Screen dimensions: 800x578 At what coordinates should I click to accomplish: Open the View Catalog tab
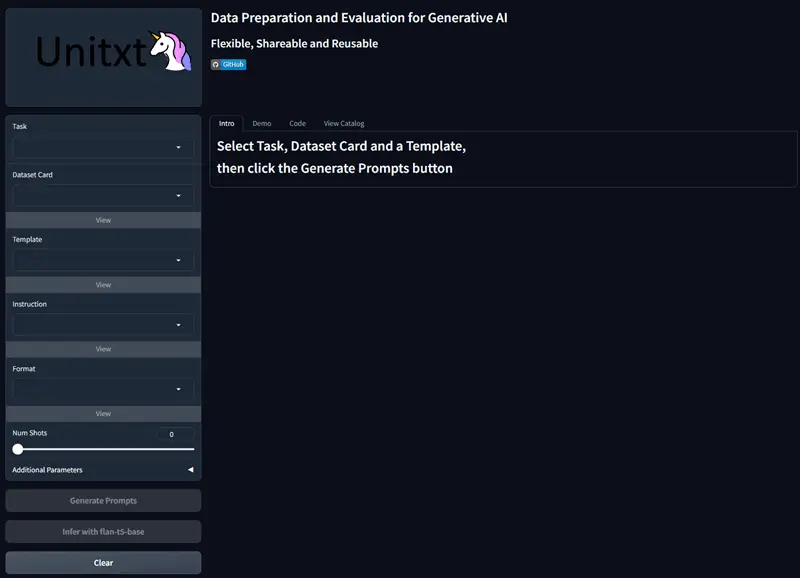tap(344, 124)
